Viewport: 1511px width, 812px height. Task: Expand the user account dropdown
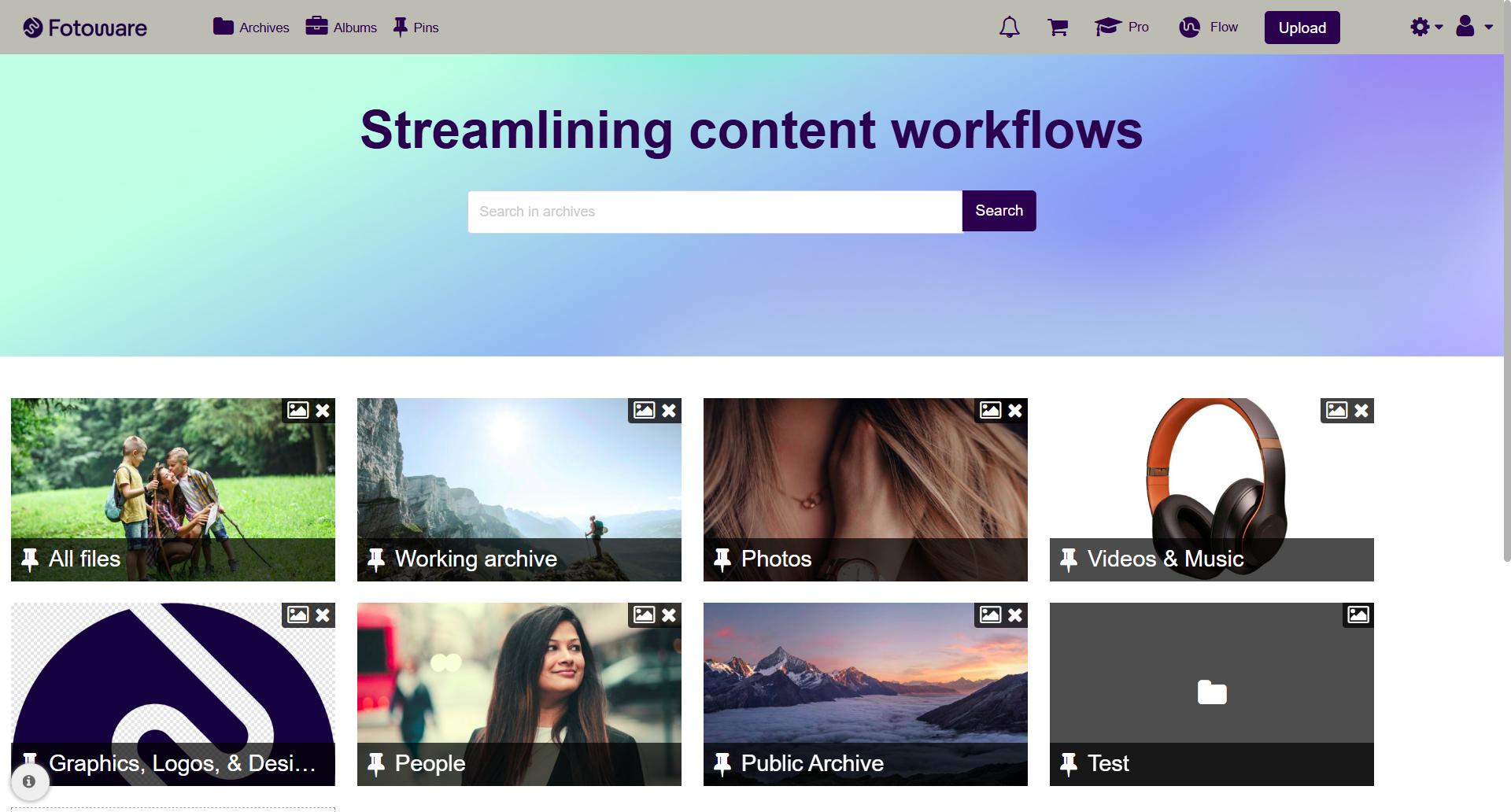tap(1474, 28)
